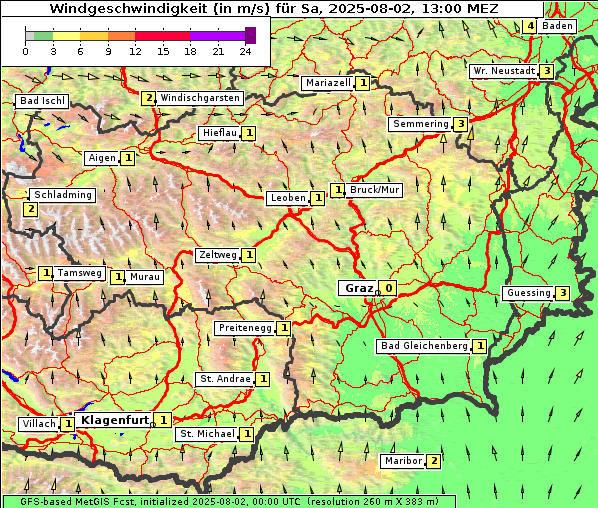Click the Guessing station label
The height and width of the screenshot is (508, 598).
(x=529, y=293)
